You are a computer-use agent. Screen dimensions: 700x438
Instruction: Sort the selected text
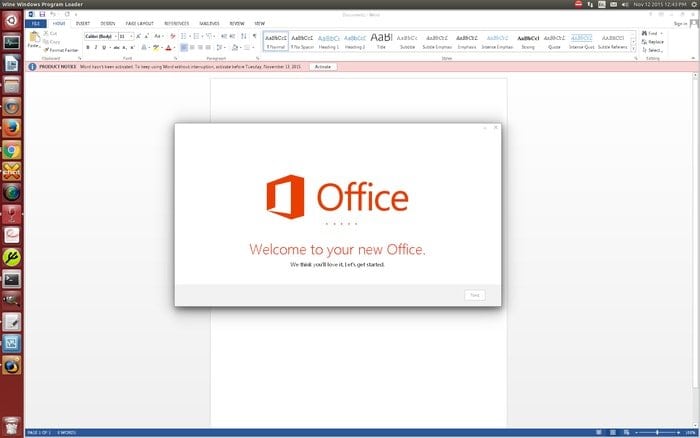coord(244,36)
